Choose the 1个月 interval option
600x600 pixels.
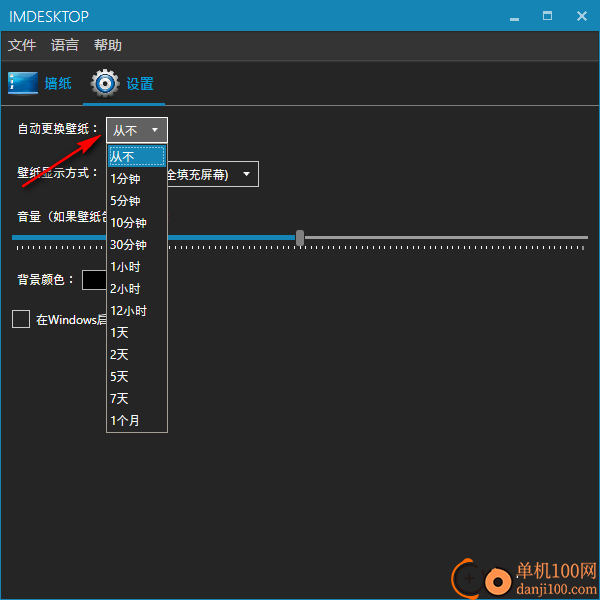click(x=137, y=421)
